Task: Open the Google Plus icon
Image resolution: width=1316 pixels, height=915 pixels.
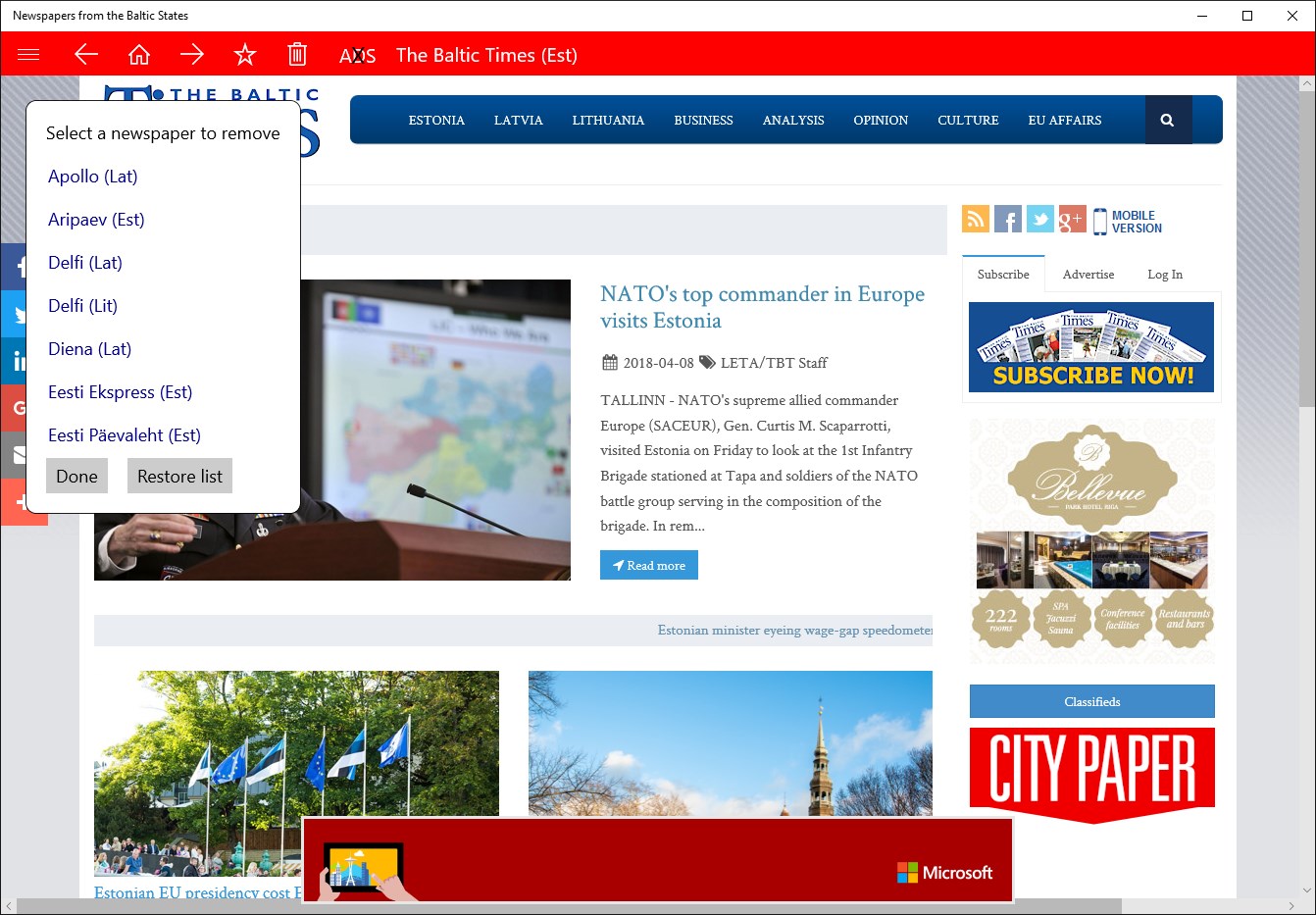Action: (x=1072, y=219)
